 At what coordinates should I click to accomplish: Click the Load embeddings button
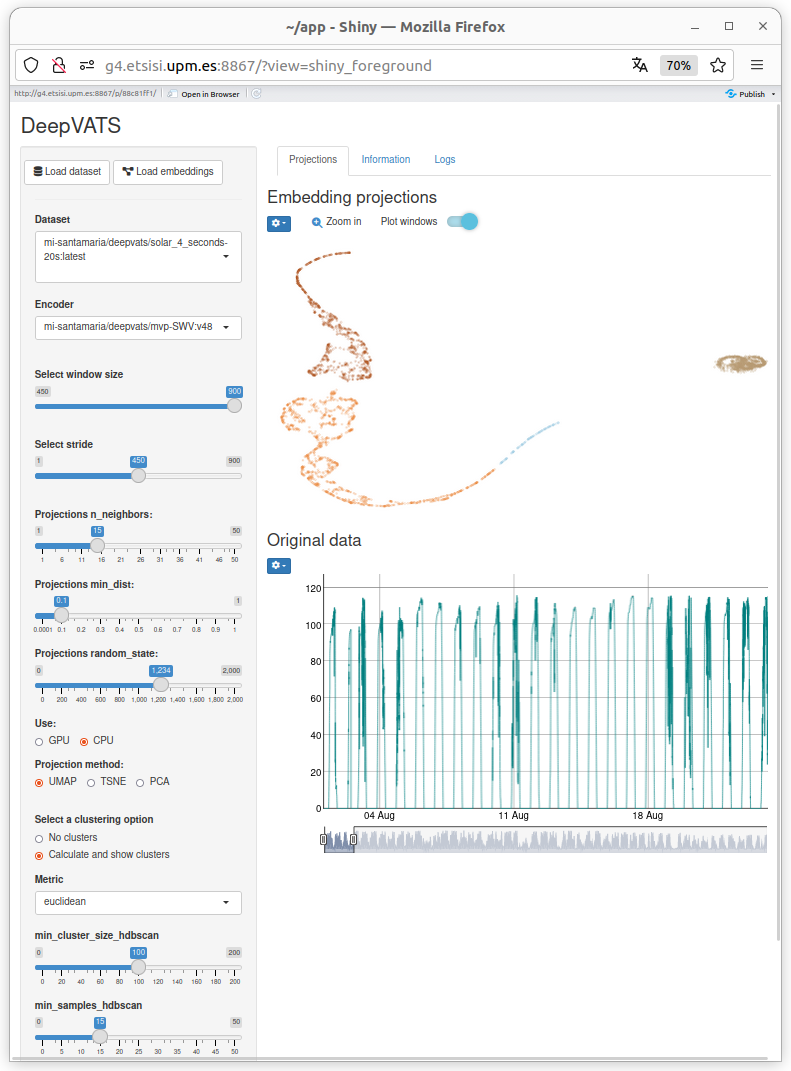(x=168, y=171)
